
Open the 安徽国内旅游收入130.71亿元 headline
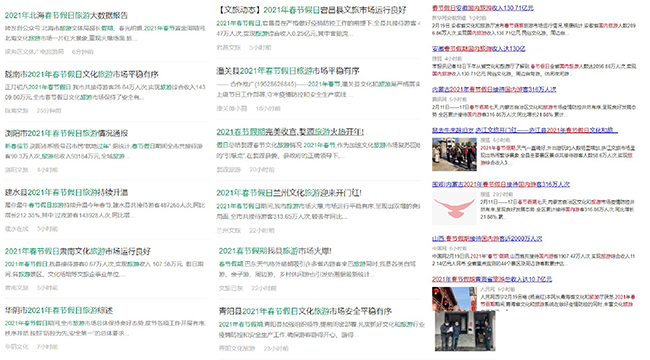pos(483,8)
